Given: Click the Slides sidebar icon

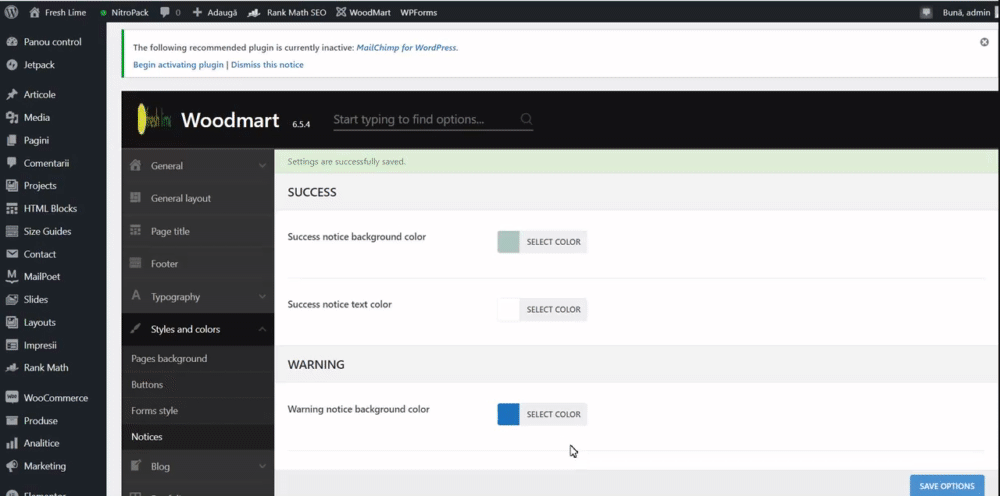Looking at the screenshot, I should click(x=11, y=300).
